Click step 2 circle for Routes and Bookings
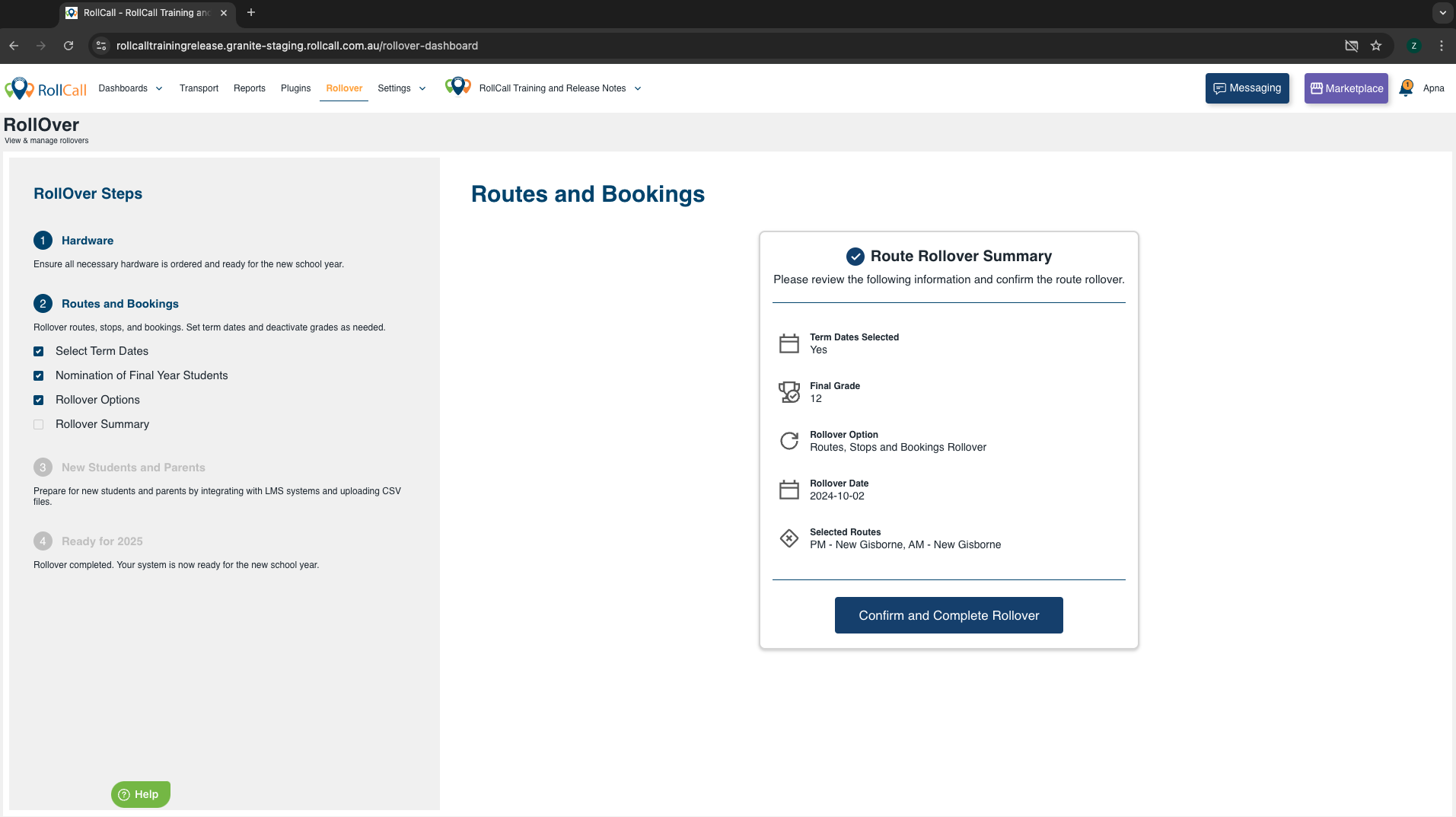The width and height of the screenshot is (1456, 817). click(x=43, y=304)
